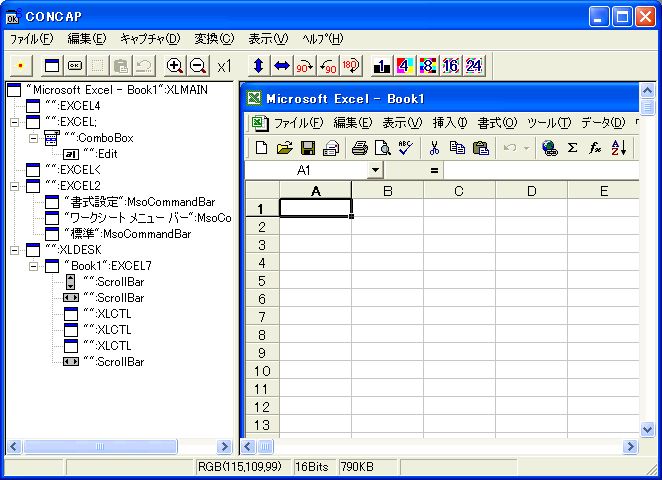
Task: Rotate 90 degrees clockwise icon
Action: pyautogui.click(x=305, y=66)
